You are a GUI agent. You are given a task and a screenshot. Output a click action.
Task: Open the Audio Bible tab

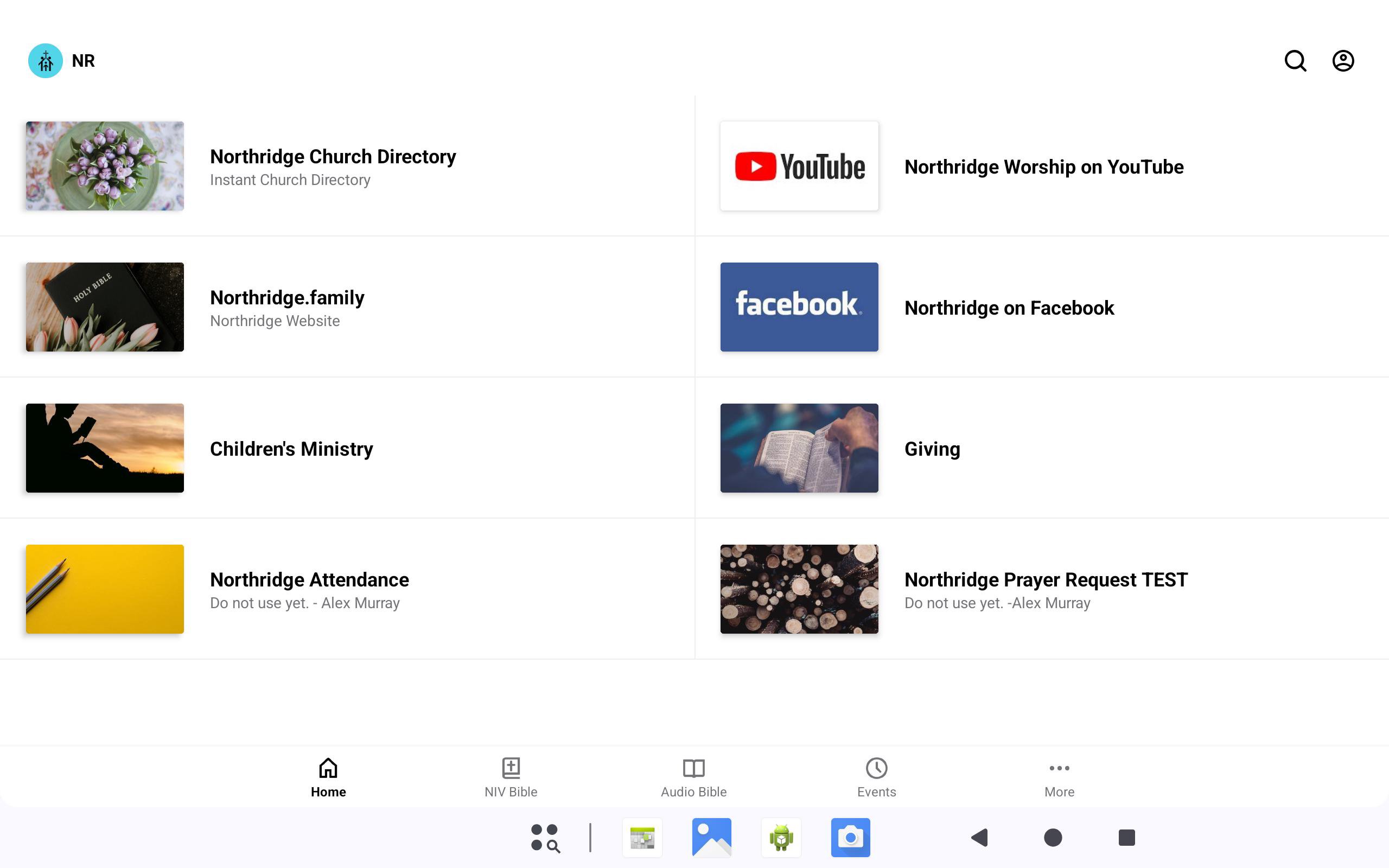[693, 777]
